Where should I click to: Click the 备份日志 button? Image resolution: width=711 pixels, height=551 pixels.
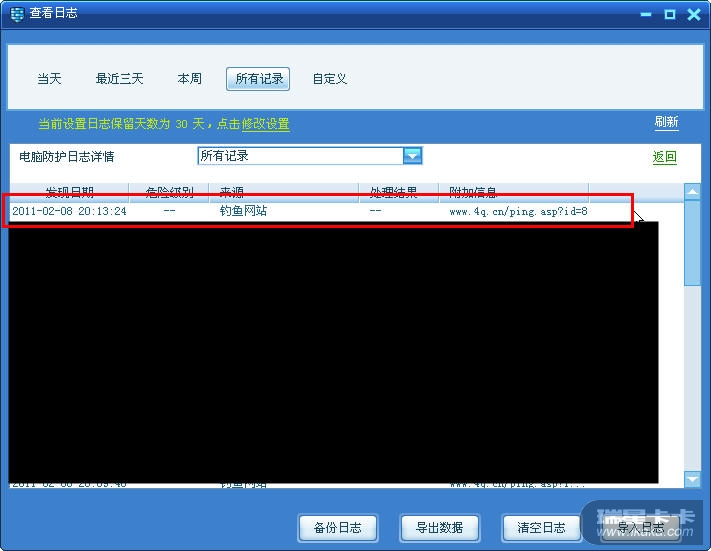click(338, 528)
